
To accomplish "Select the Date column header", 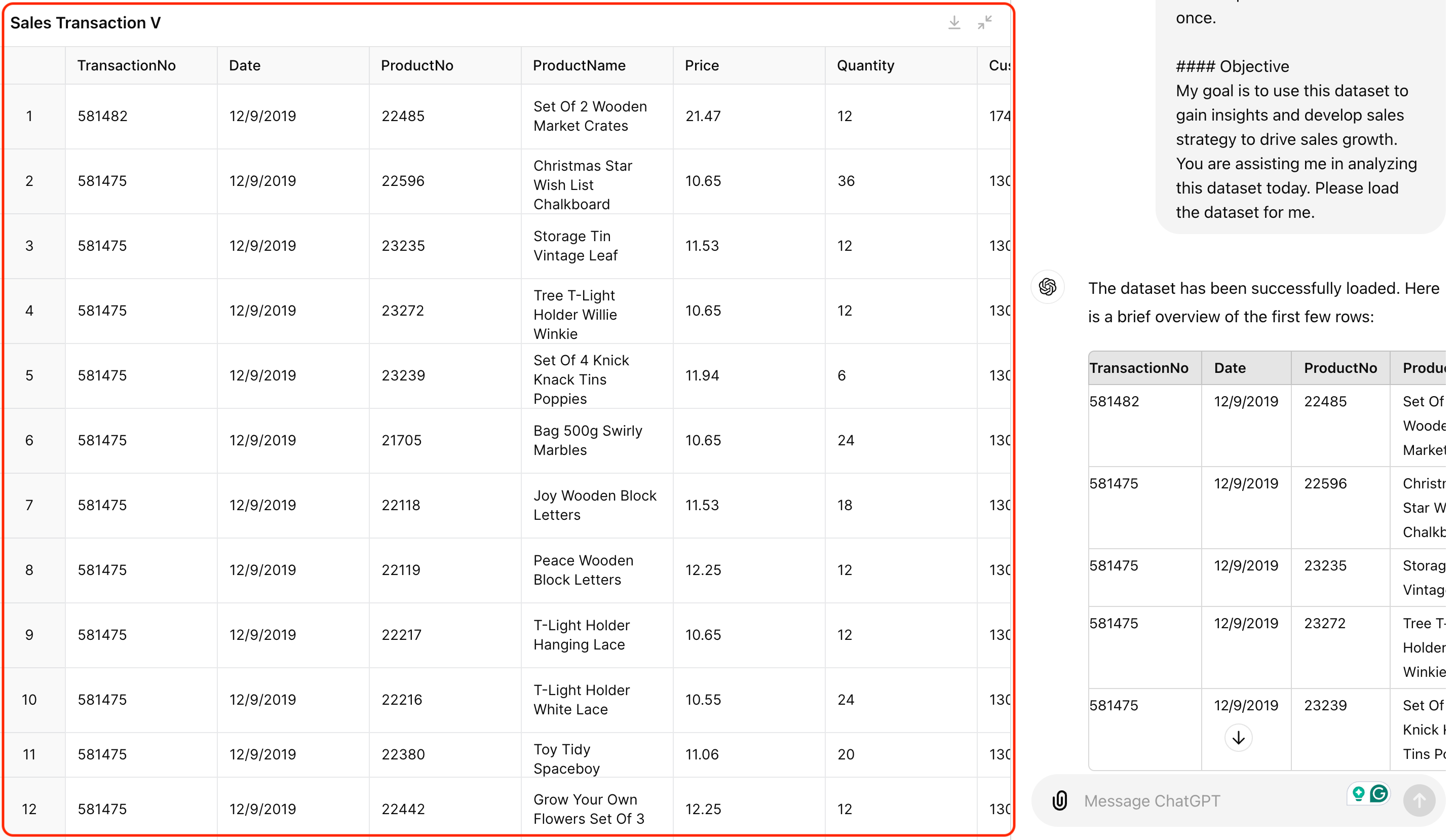I will pos(245,65).
